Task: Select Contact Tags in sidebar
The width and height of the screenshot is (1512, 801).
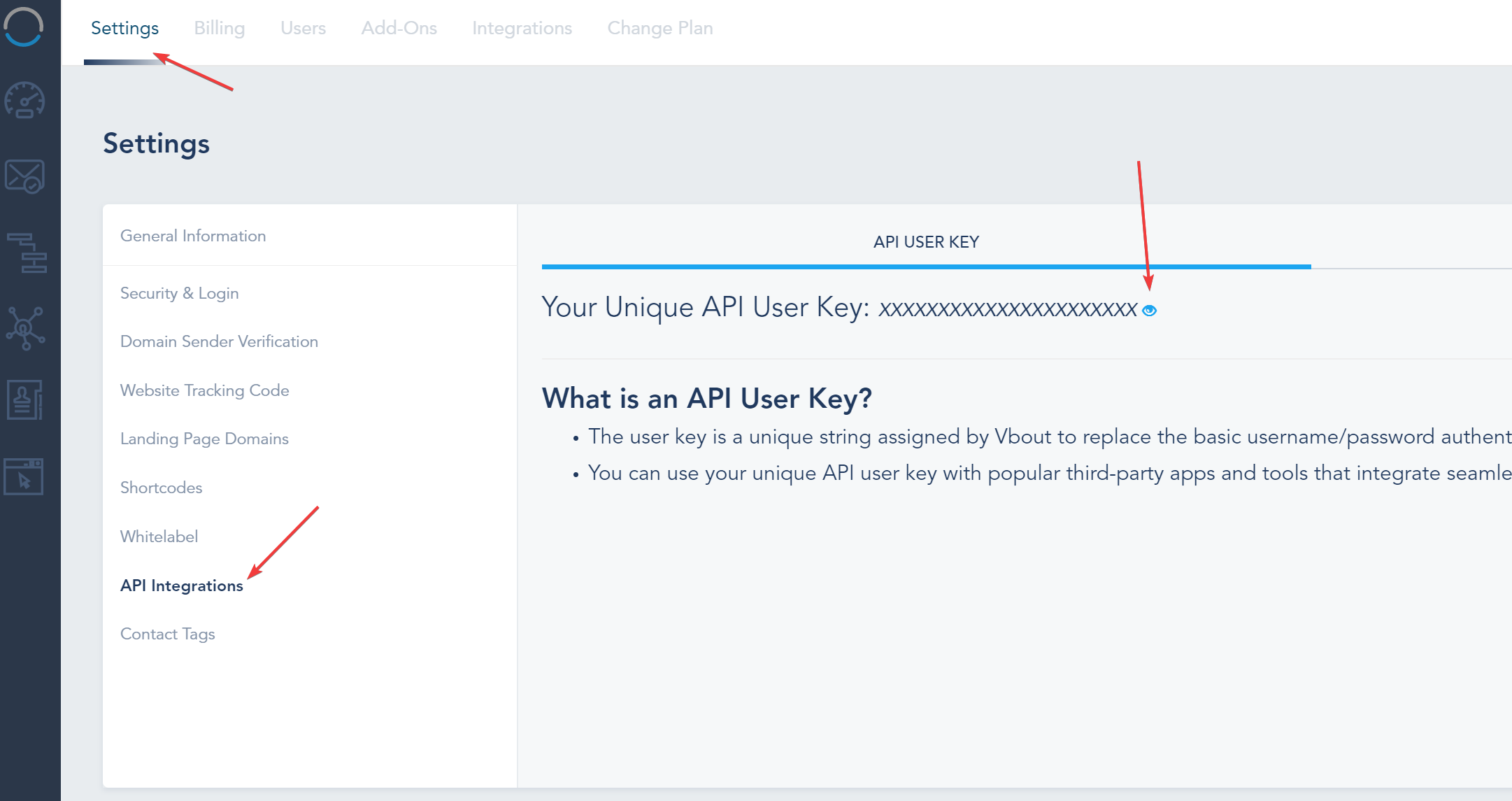Action: coord(167,634)
